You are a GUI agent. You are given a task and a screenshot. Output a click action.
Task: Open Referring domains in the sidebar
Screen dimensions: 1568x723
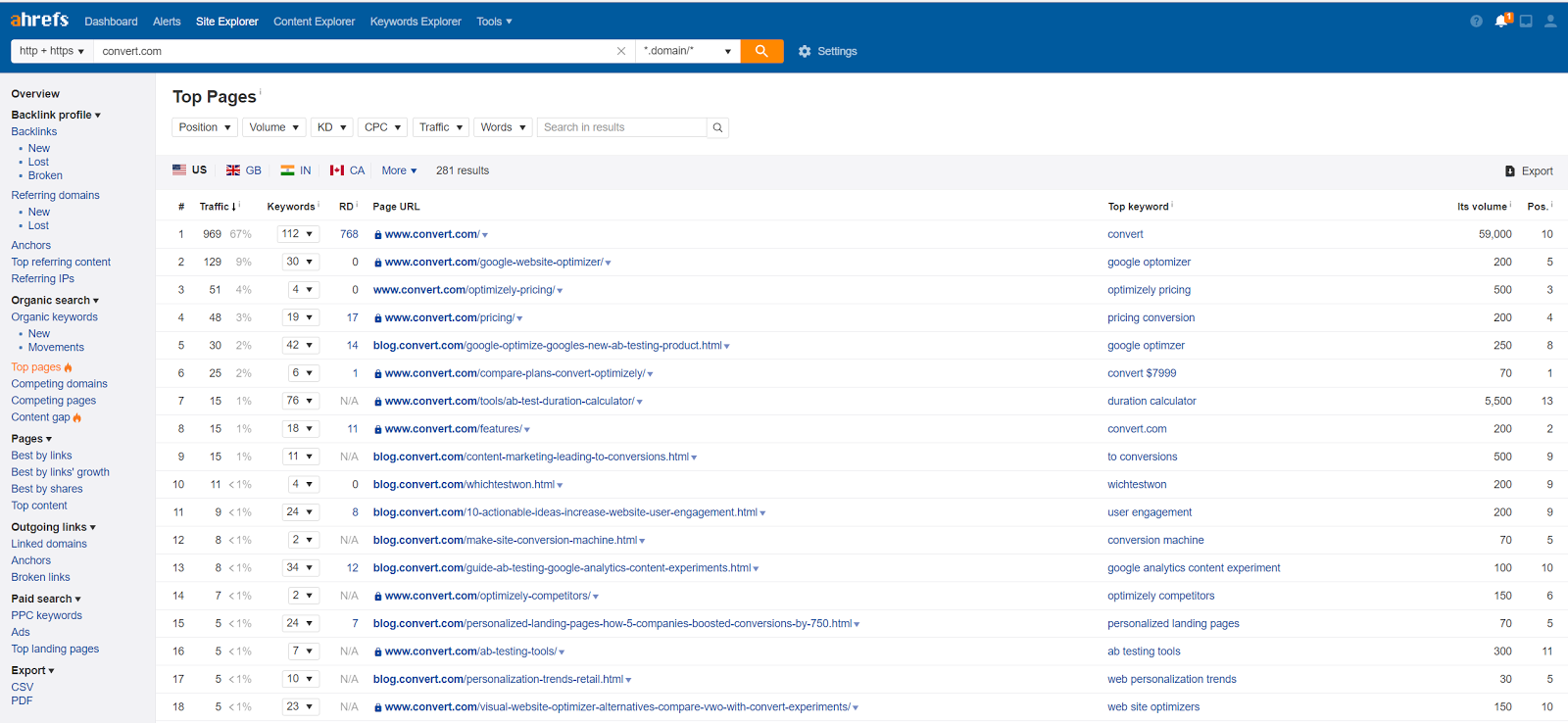click(x=56, y=195)
